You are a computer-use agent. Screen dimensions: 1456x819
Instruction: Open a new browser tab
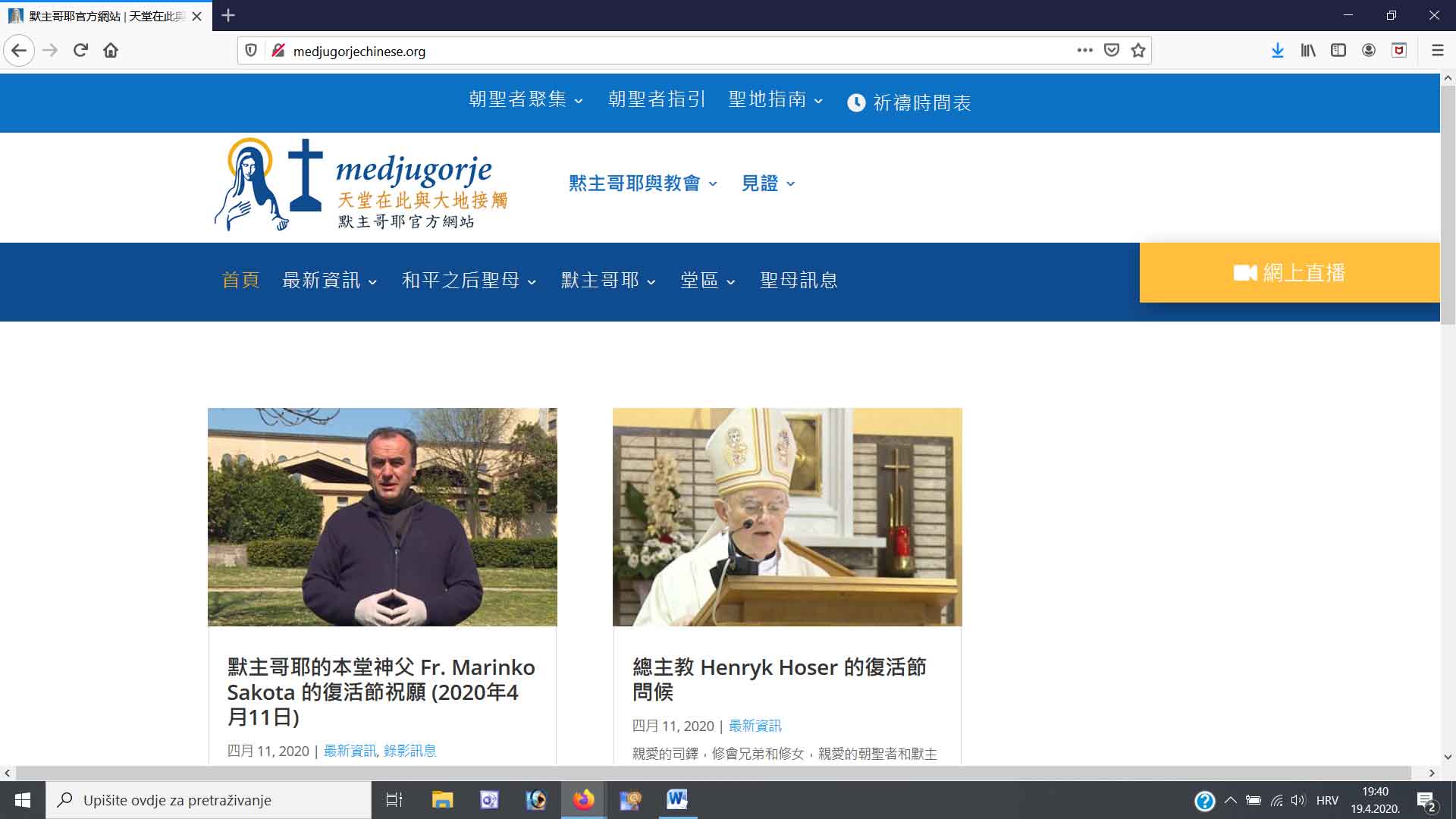pyautogui.click(x=228, y=15)
